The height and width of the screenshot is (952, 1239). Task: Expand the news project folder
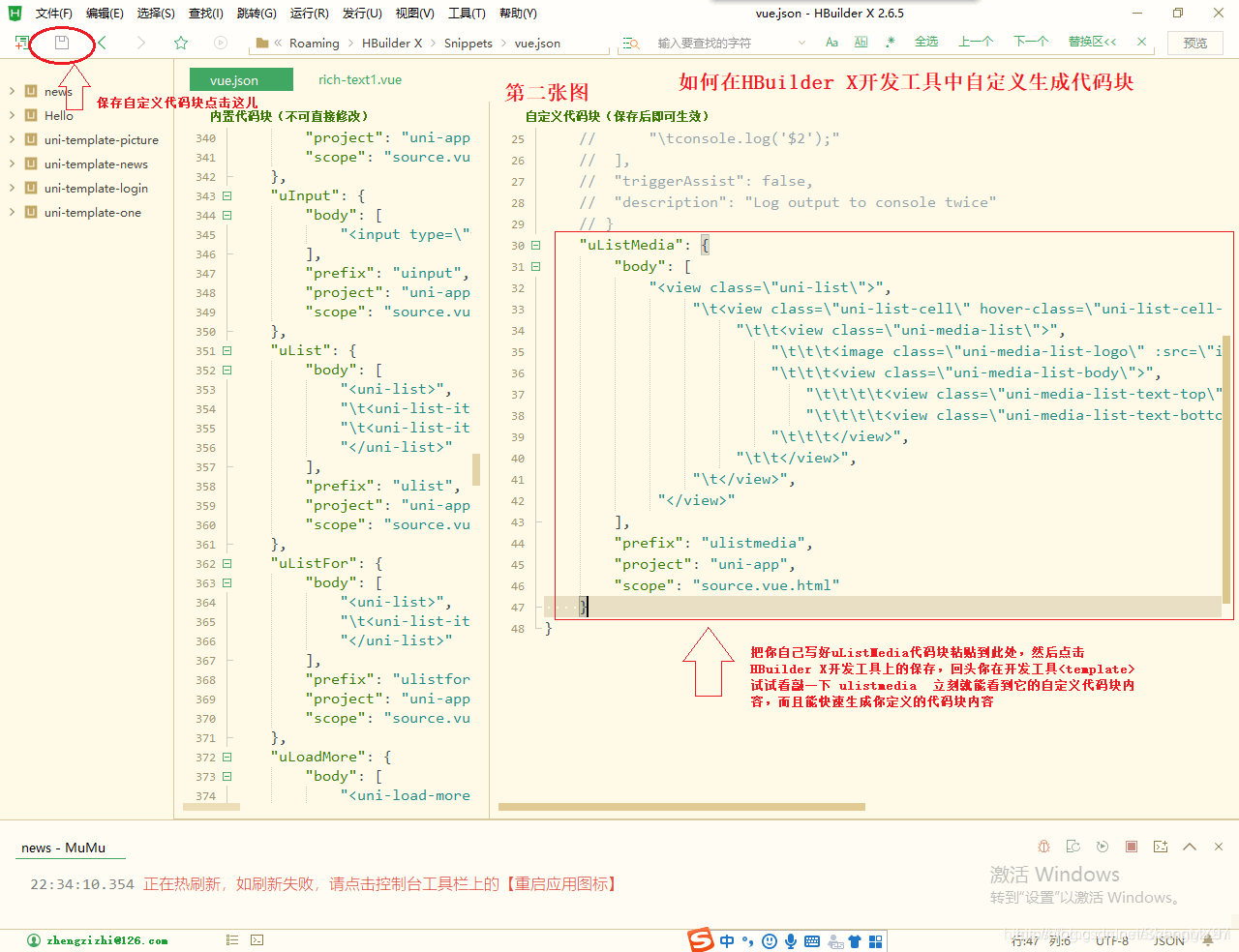coord(12,91)
